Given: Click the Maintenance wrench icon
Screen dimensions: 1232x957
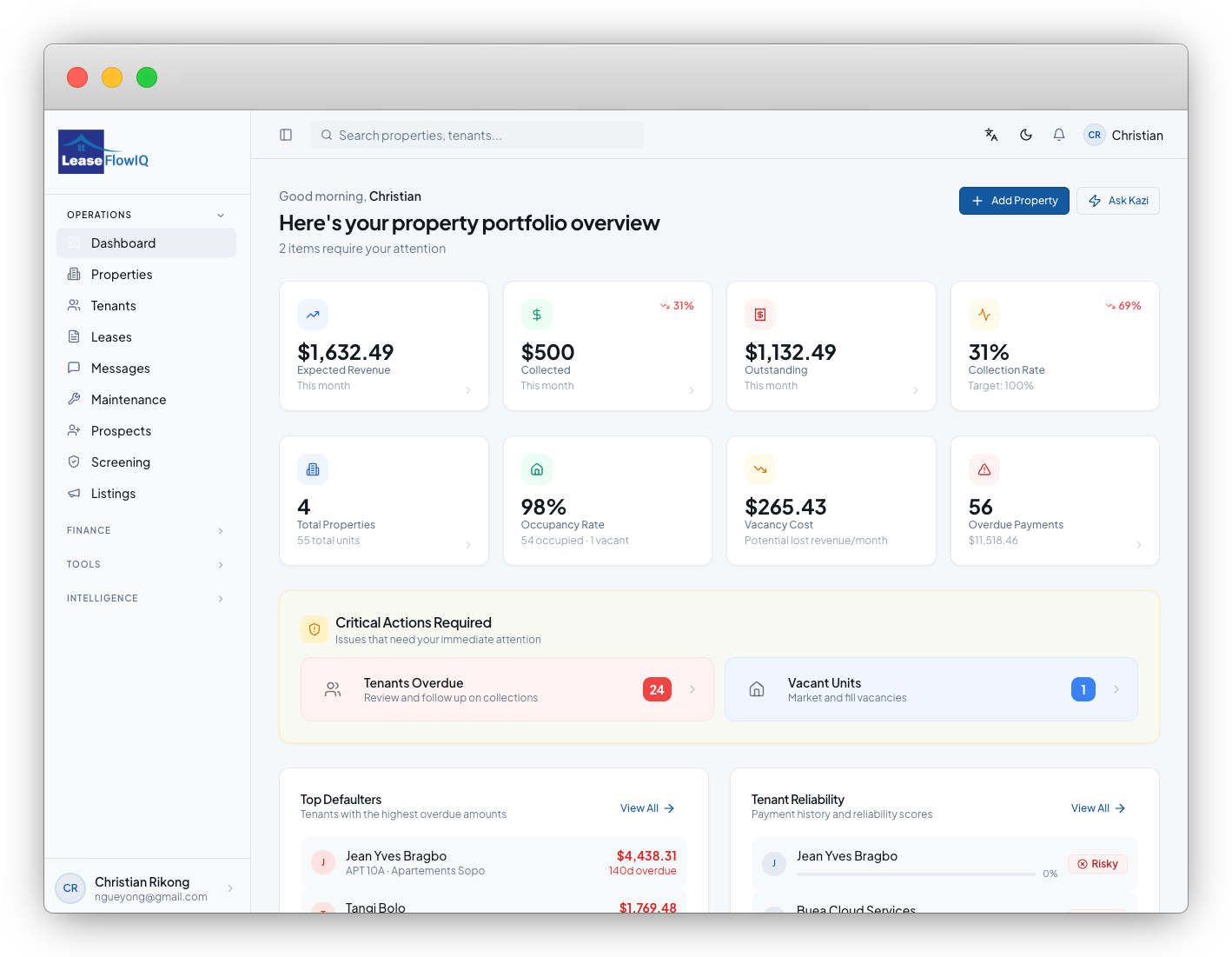Looking at the screenshot, I should click(x=74, y=399).
